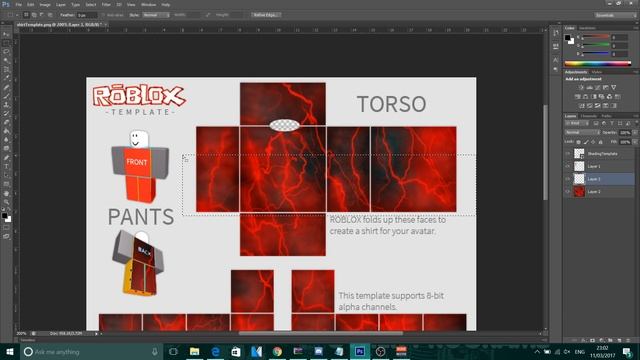Viewport: 640px width, 360px height.
Task: Select the Paint Bucket tool
Action: (6, 131)
